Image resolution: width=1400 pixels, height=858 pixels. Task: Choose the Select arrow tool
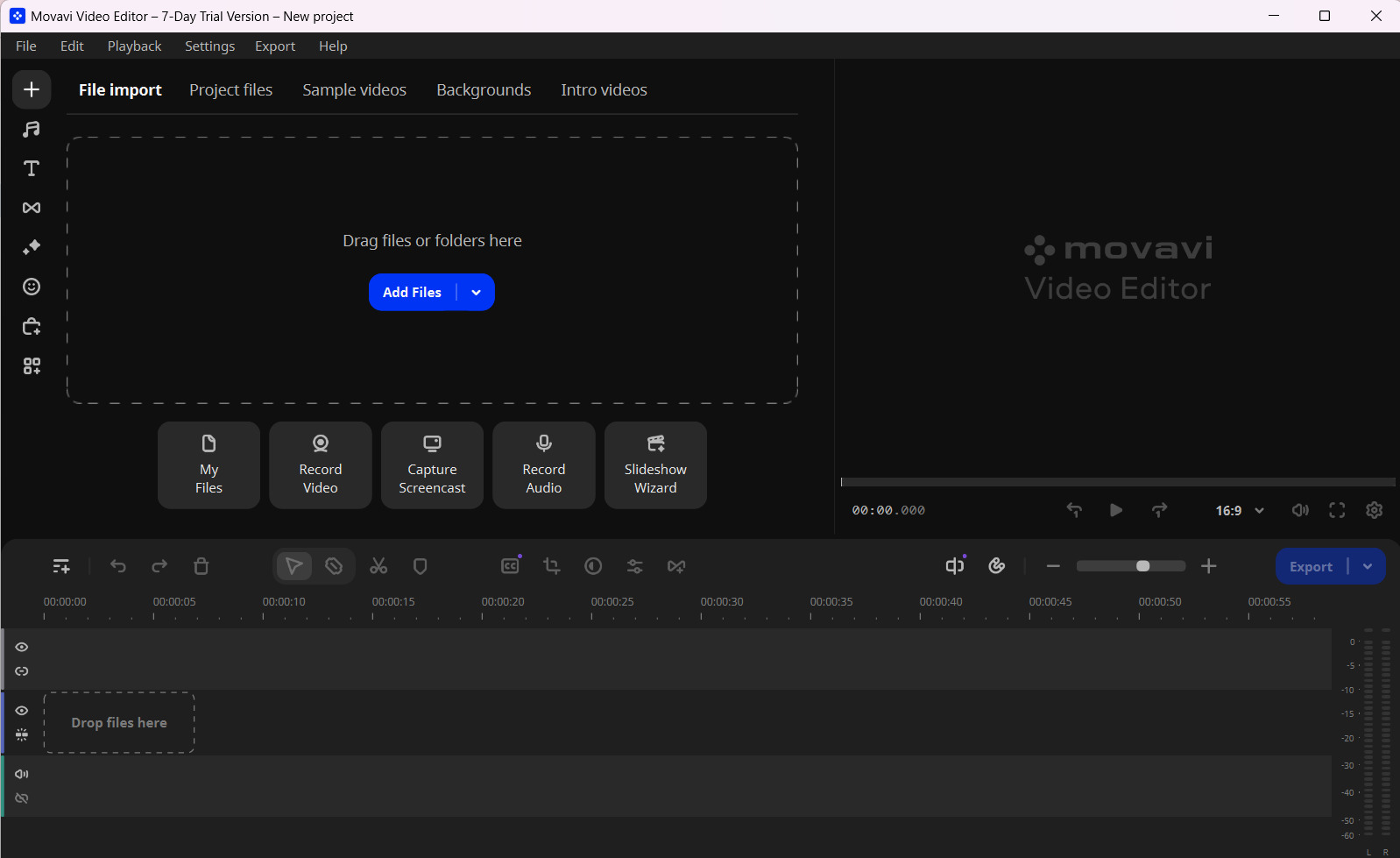(x=294, y=566)
